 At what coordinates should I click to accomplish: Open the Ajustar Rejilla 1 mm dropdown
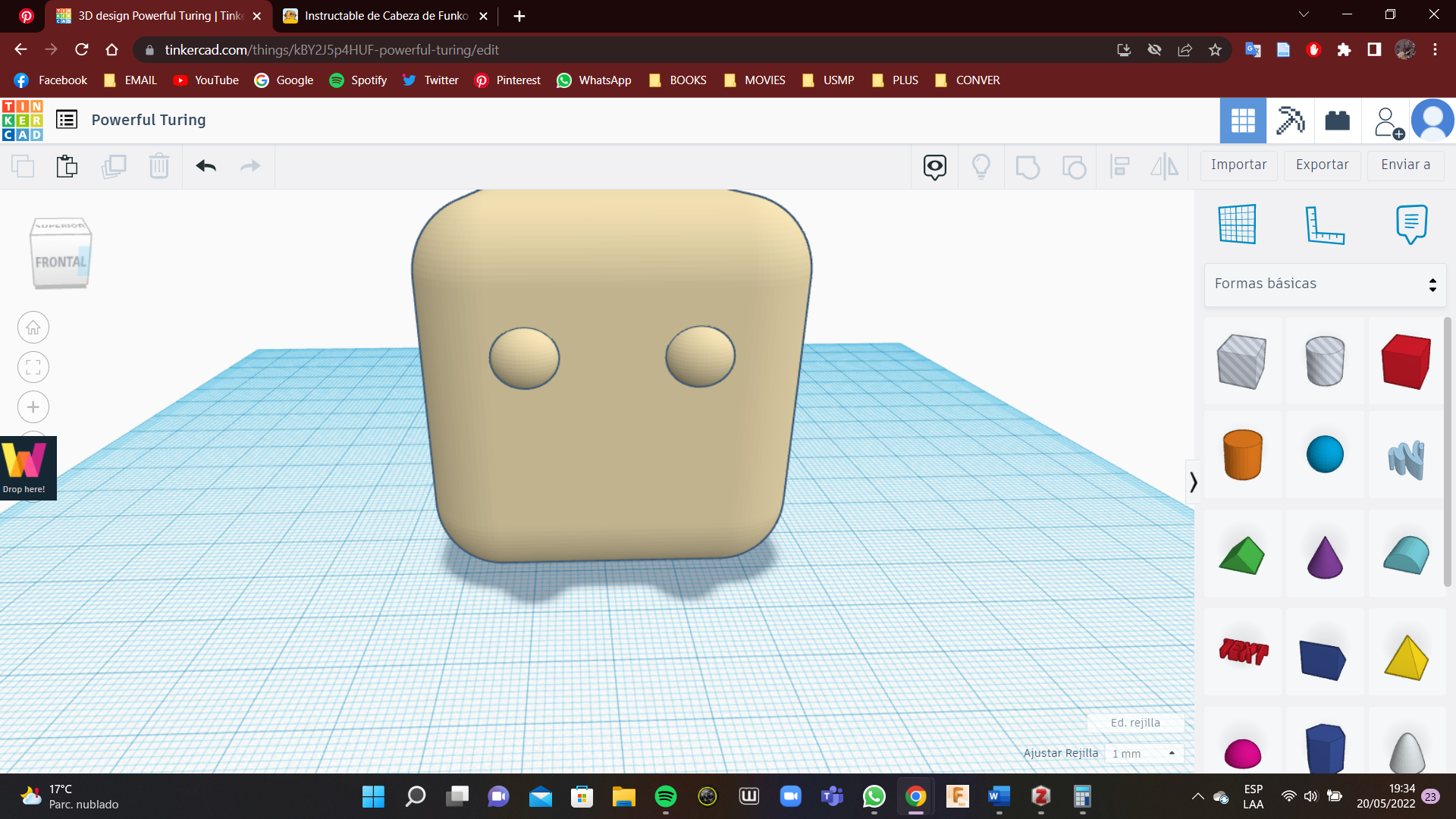point(1144,753)
